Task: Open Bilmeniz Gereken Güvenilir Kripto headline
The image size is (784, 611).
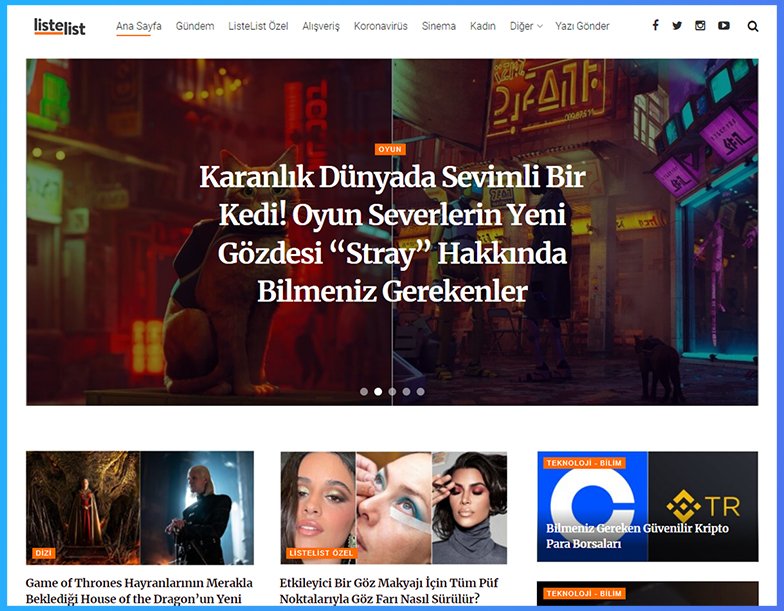Action: 637,536
